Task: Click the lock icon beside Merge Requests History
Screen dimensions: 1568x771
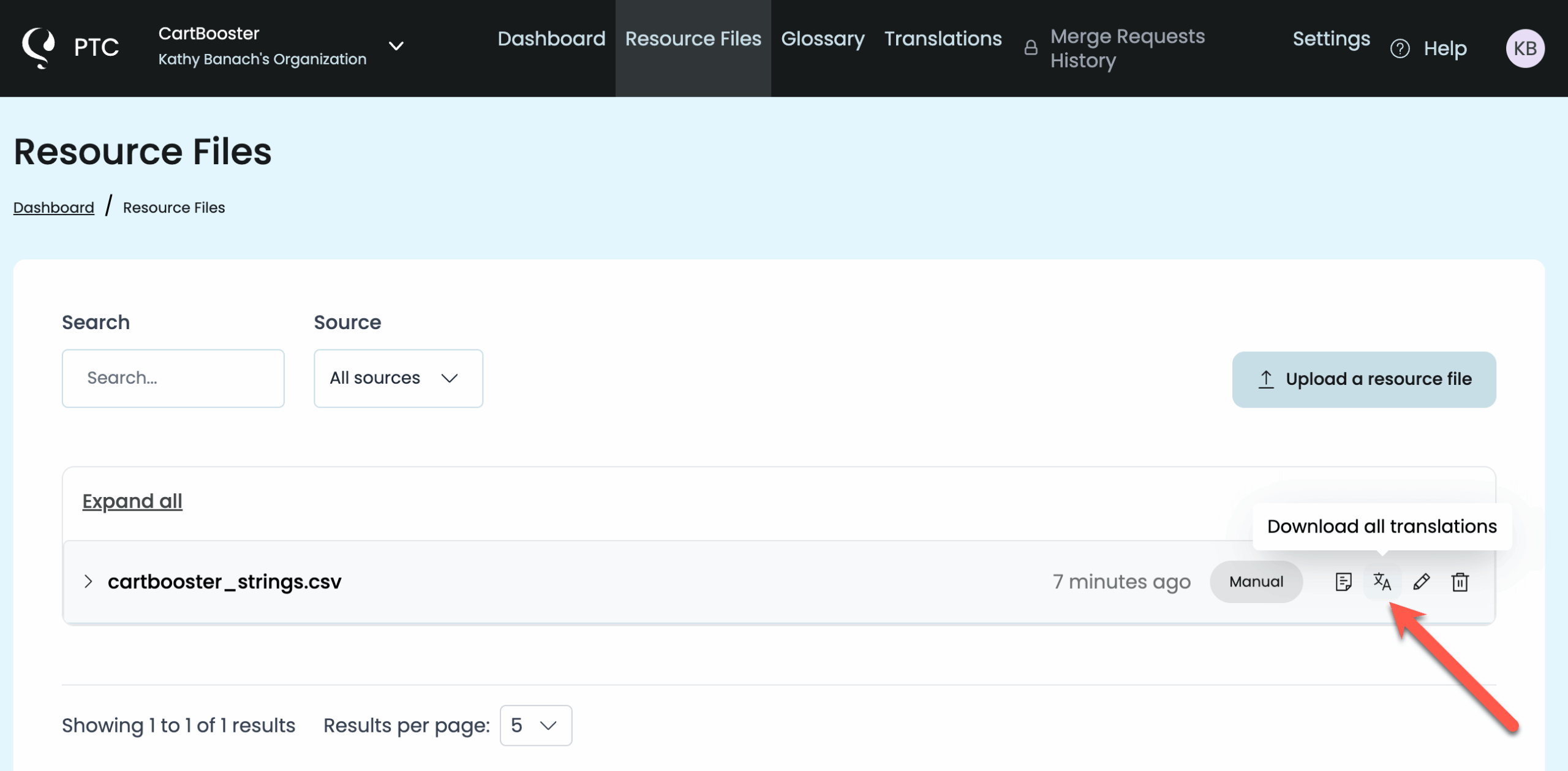Action: click(1031, 48)
